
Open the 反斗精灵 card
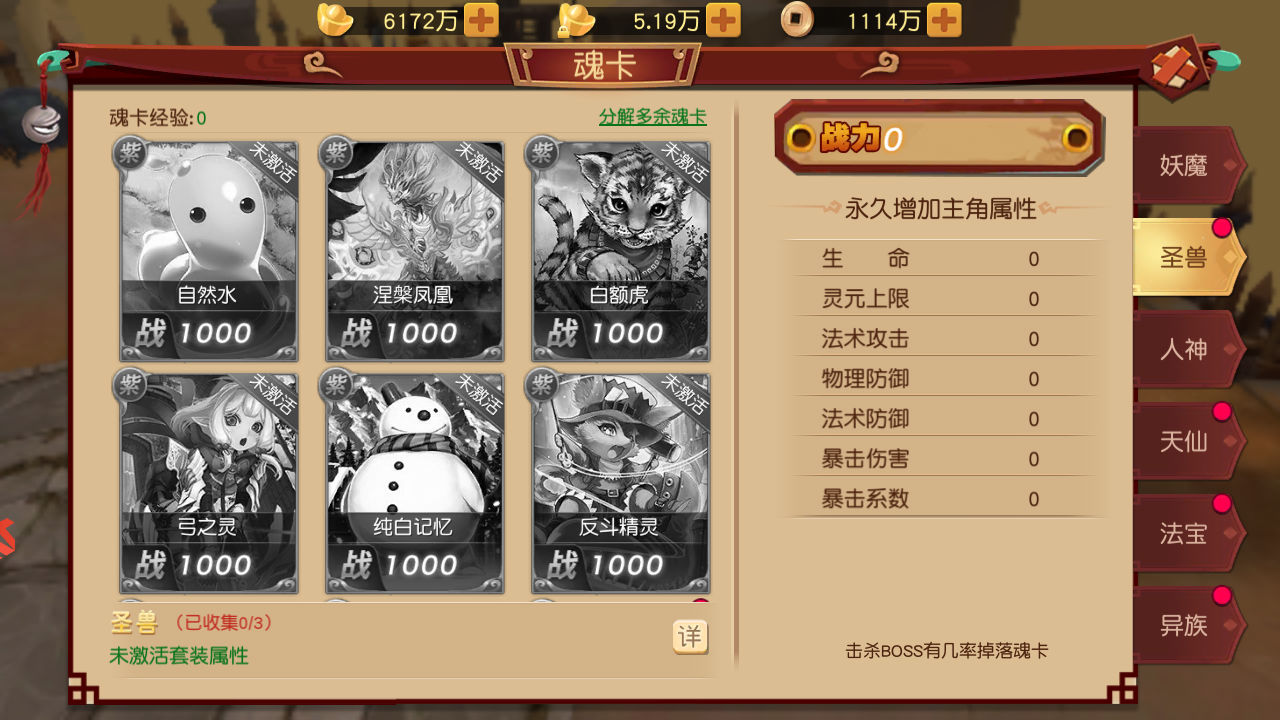620,483
